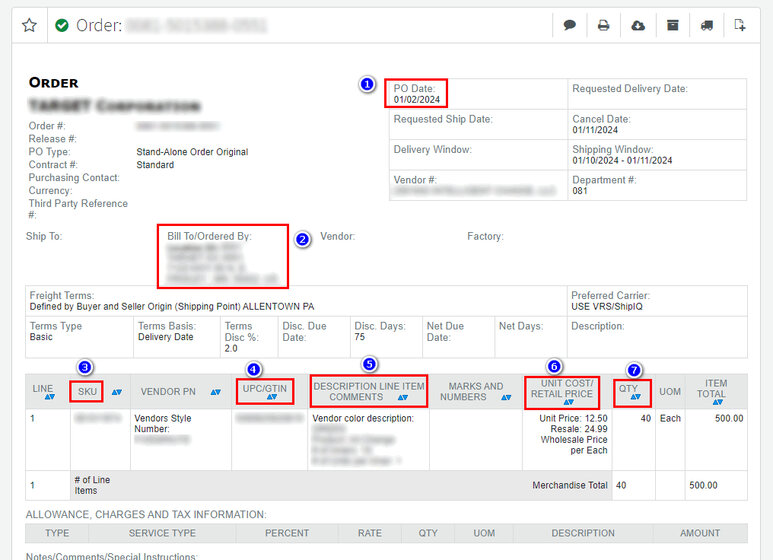Click DESCRIPTION header in allowance table

click(x=583, y=533)
